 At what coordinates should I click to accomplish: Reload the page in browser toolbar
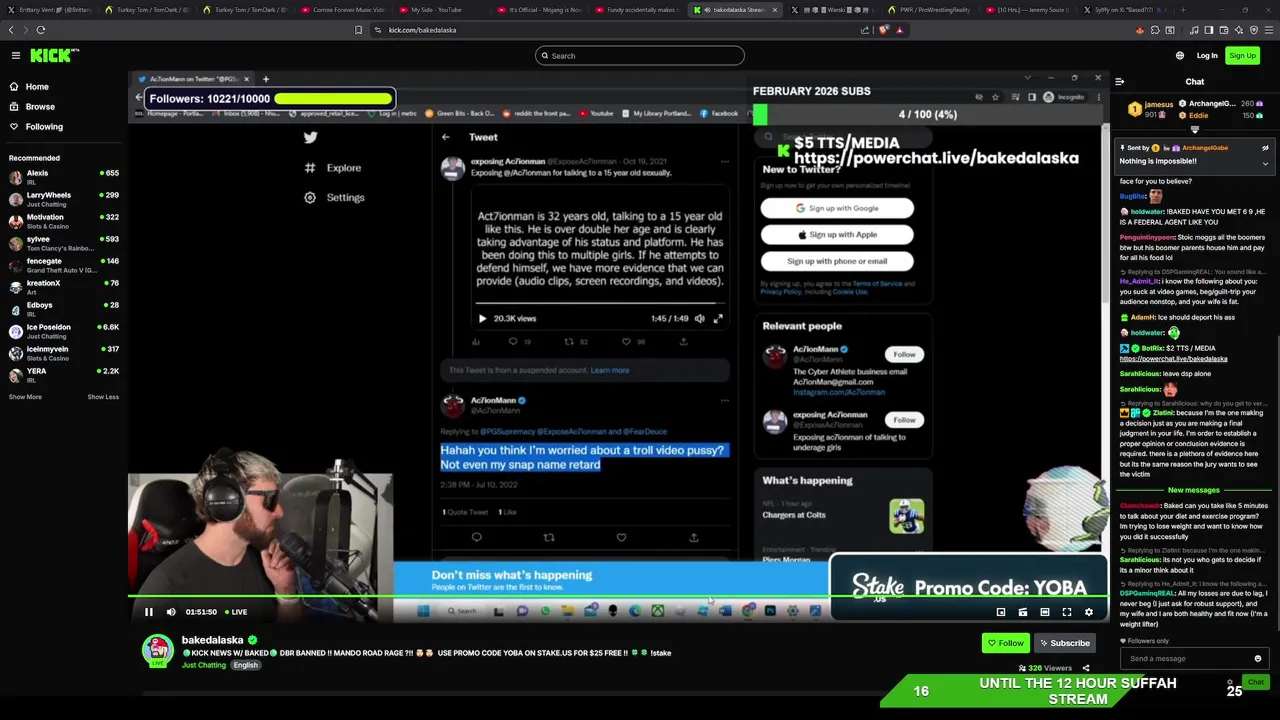click(41, 30)
